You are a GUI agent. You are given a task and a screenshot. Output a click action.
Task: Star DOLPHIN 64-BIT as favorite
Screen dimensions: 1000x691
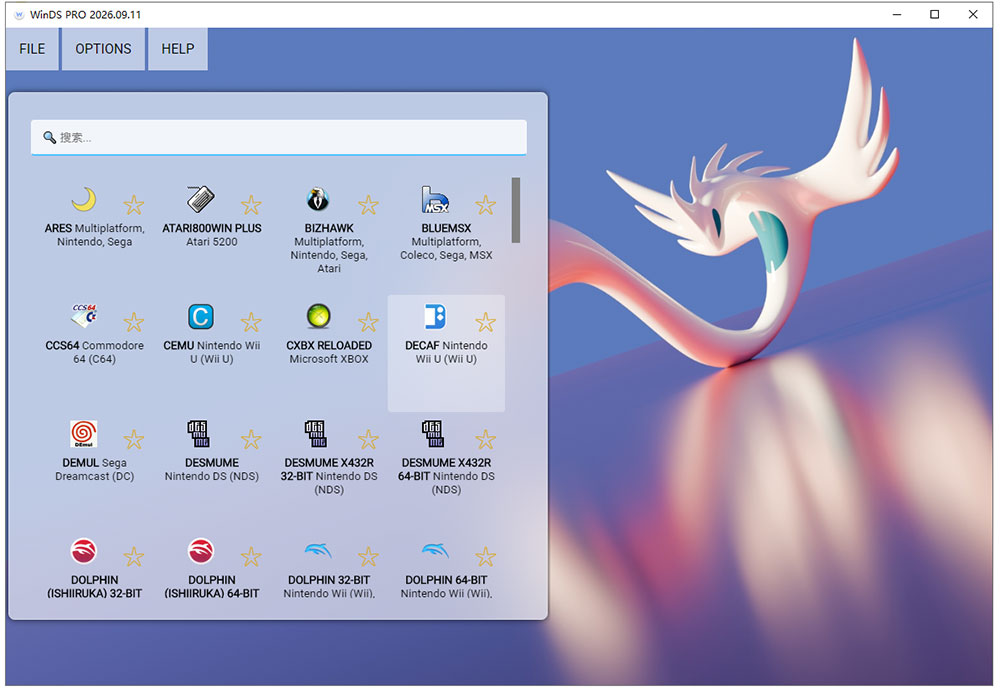pyautogui.click(x=485, y=557)
